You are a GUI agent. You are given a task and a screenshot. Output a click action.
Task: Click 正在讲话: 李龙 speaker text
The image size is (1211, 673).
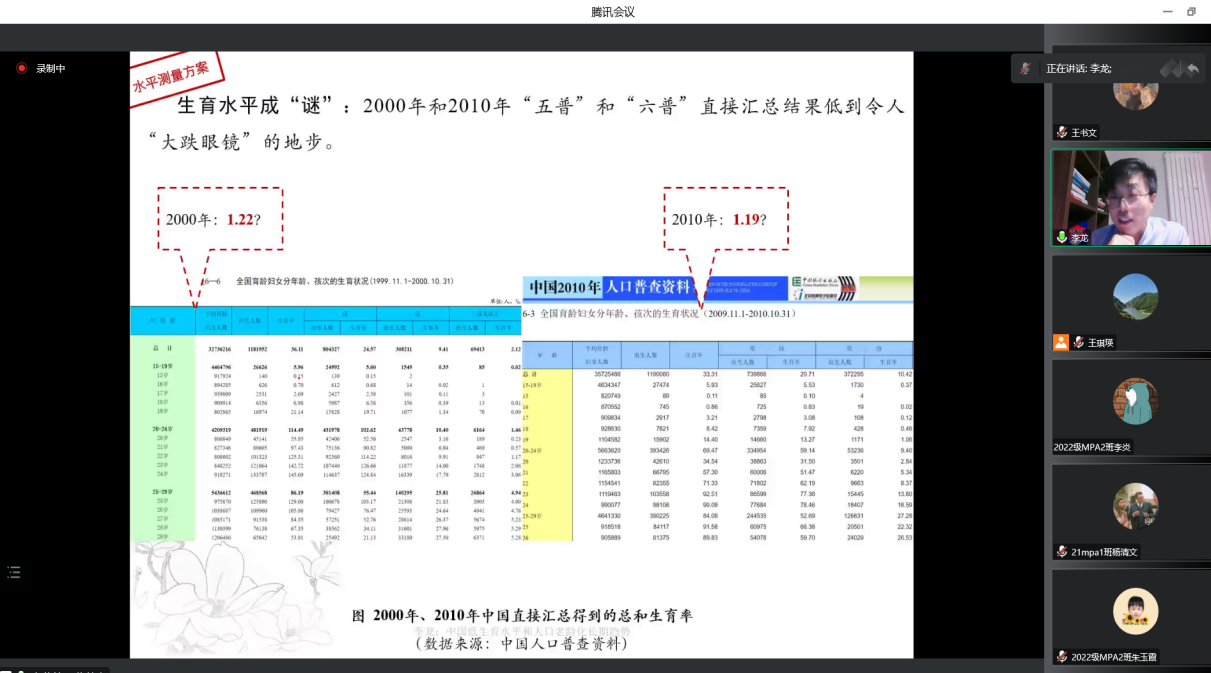tap(1078, 68)
